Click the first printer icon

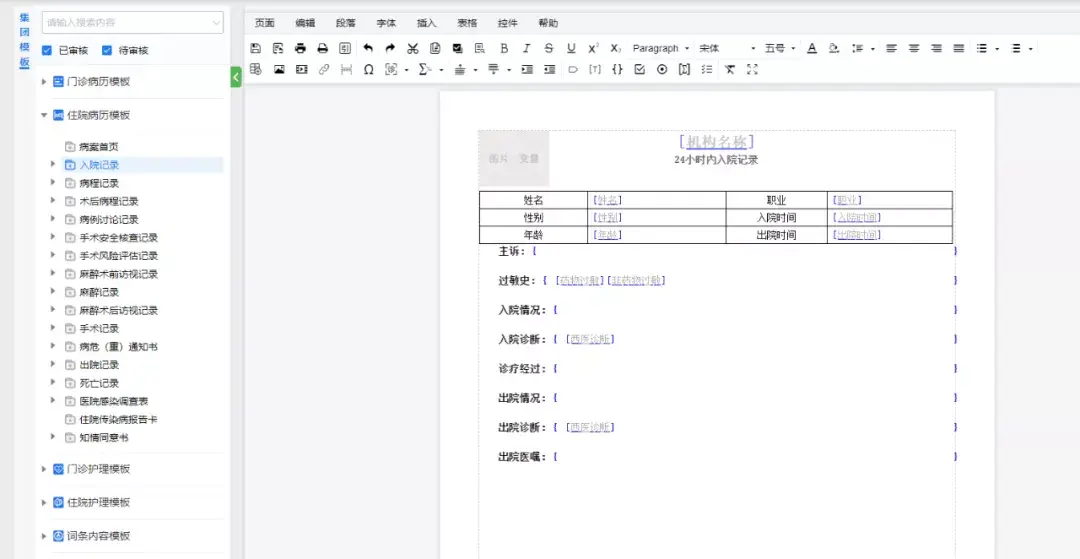pos(300,48)
